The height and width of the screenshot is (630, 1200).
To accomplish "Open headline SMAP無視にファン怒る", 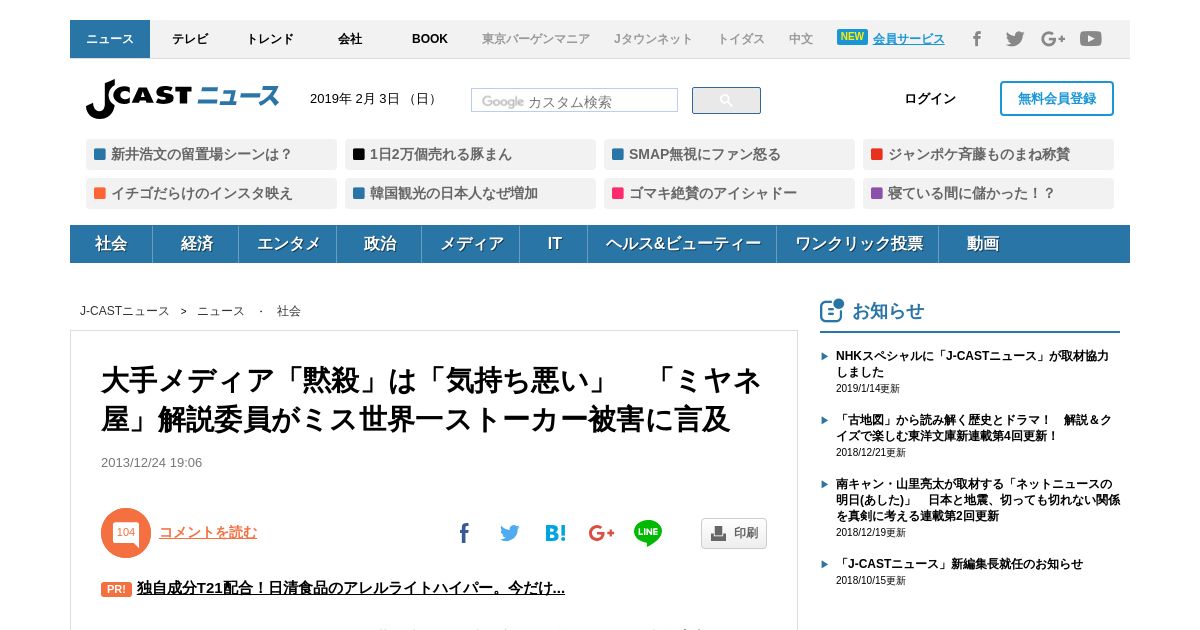I will point(729,155).
